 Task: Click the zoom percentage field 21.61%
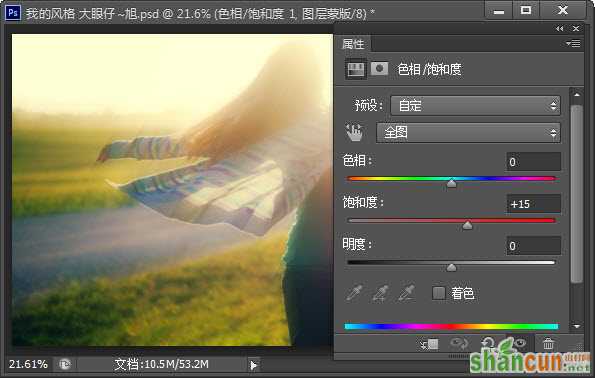28,364
